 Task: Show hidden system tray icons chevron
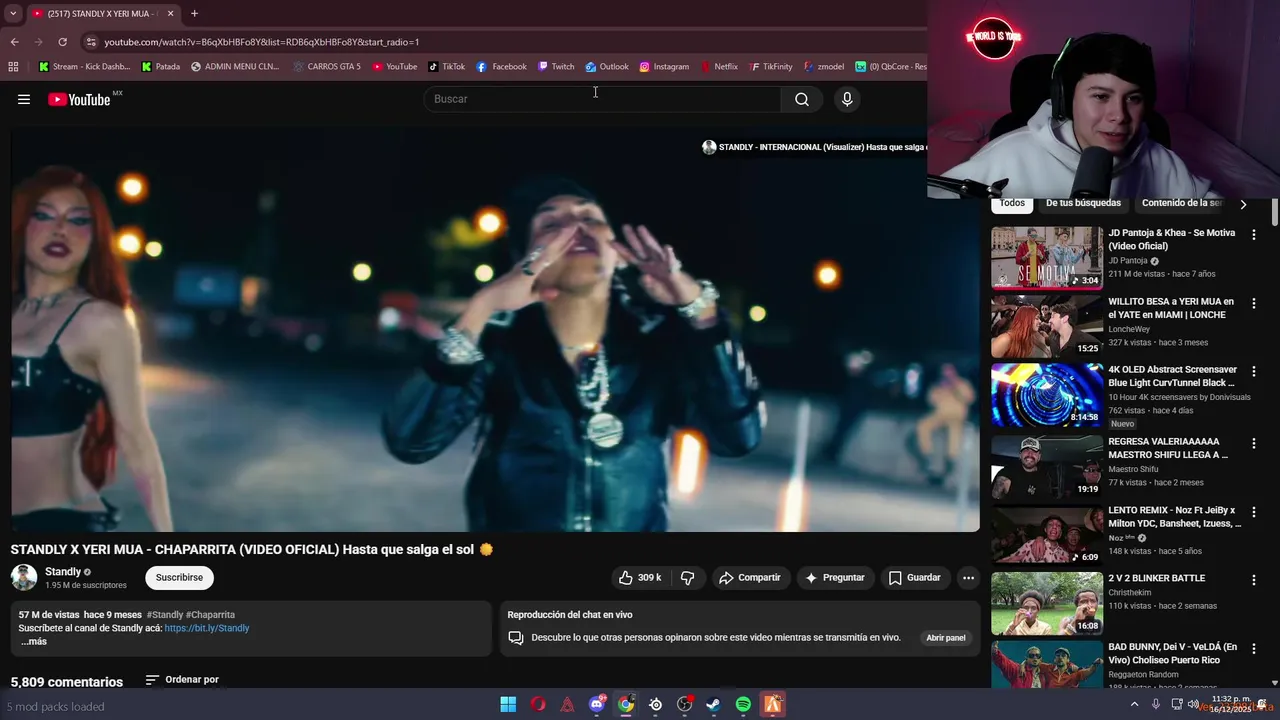pyautogui.click(x=1135, y=705)
